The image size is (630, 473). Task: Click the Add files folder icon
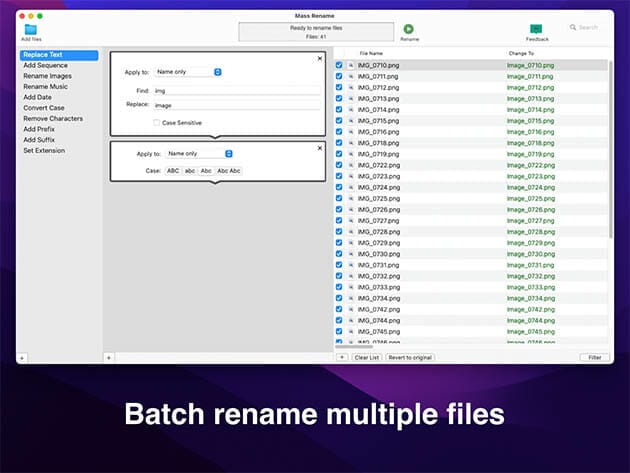pos(29,29)
